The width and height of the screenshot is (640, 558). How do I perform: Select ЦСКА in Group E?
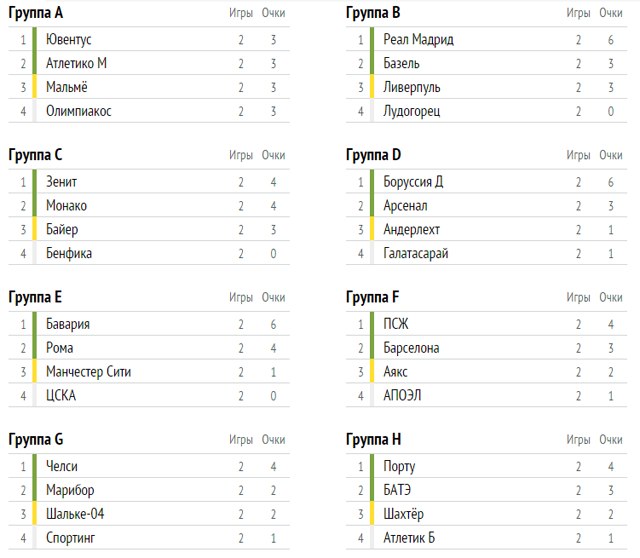[61, 395]
